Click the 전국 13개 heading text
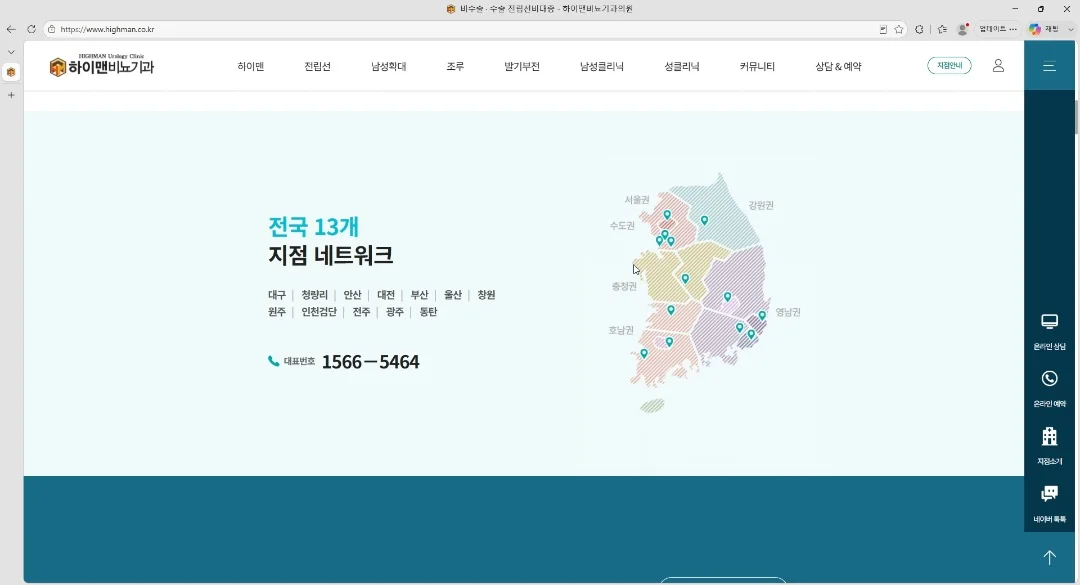The image size is (1080, 585). [313, 227]
